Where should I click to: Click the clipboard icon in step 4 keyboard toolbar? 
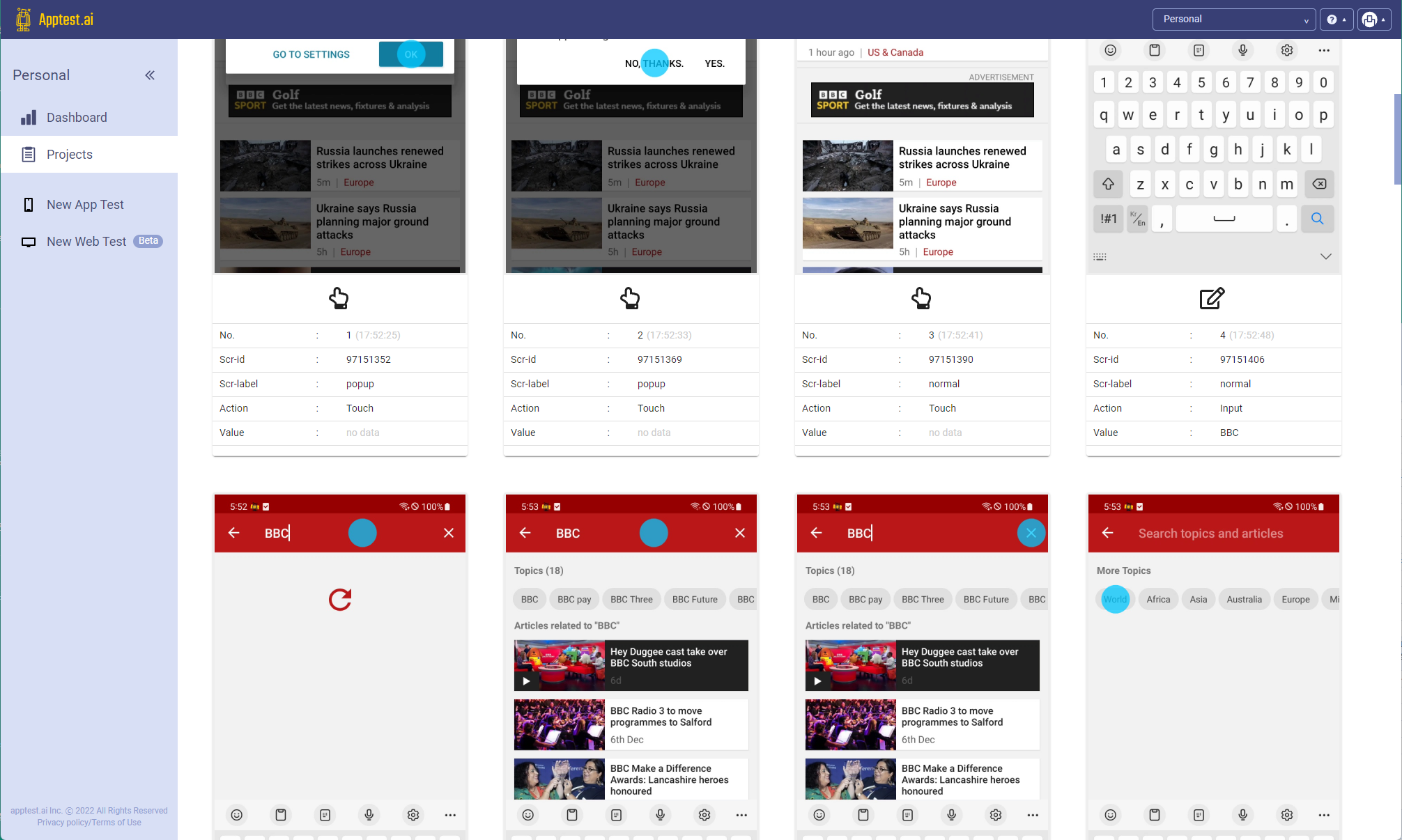1155,50
